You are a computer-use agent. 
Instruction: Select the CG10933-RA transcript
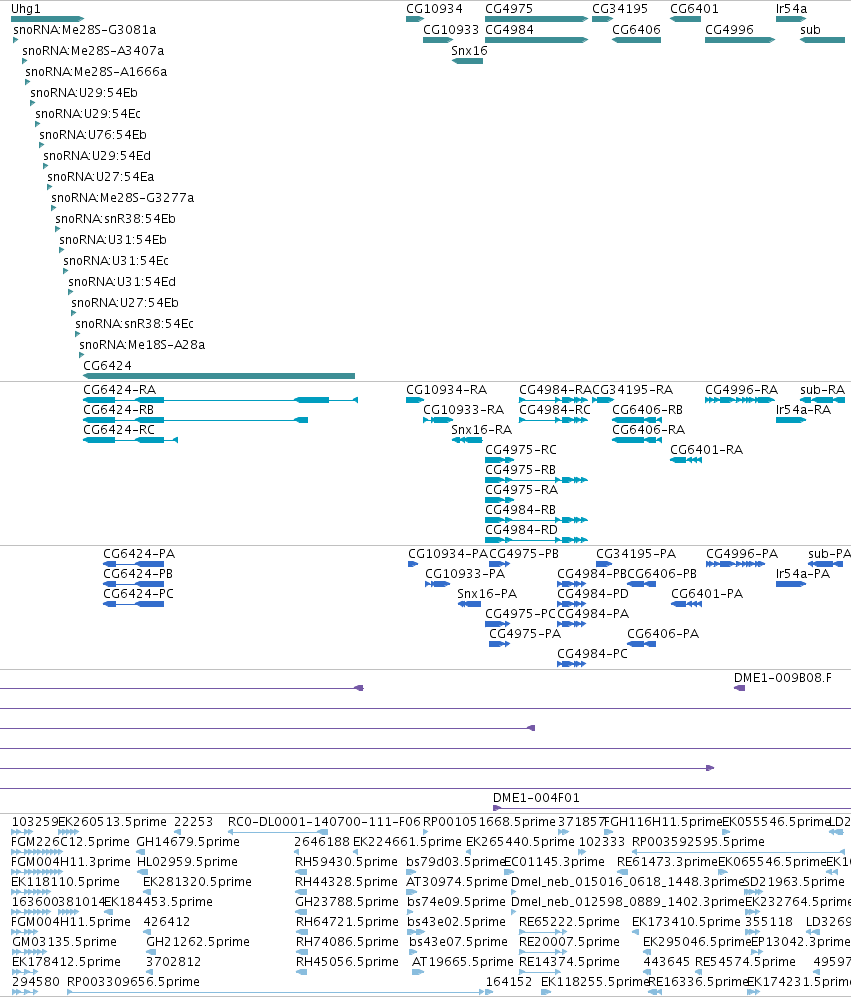(438, 420)
